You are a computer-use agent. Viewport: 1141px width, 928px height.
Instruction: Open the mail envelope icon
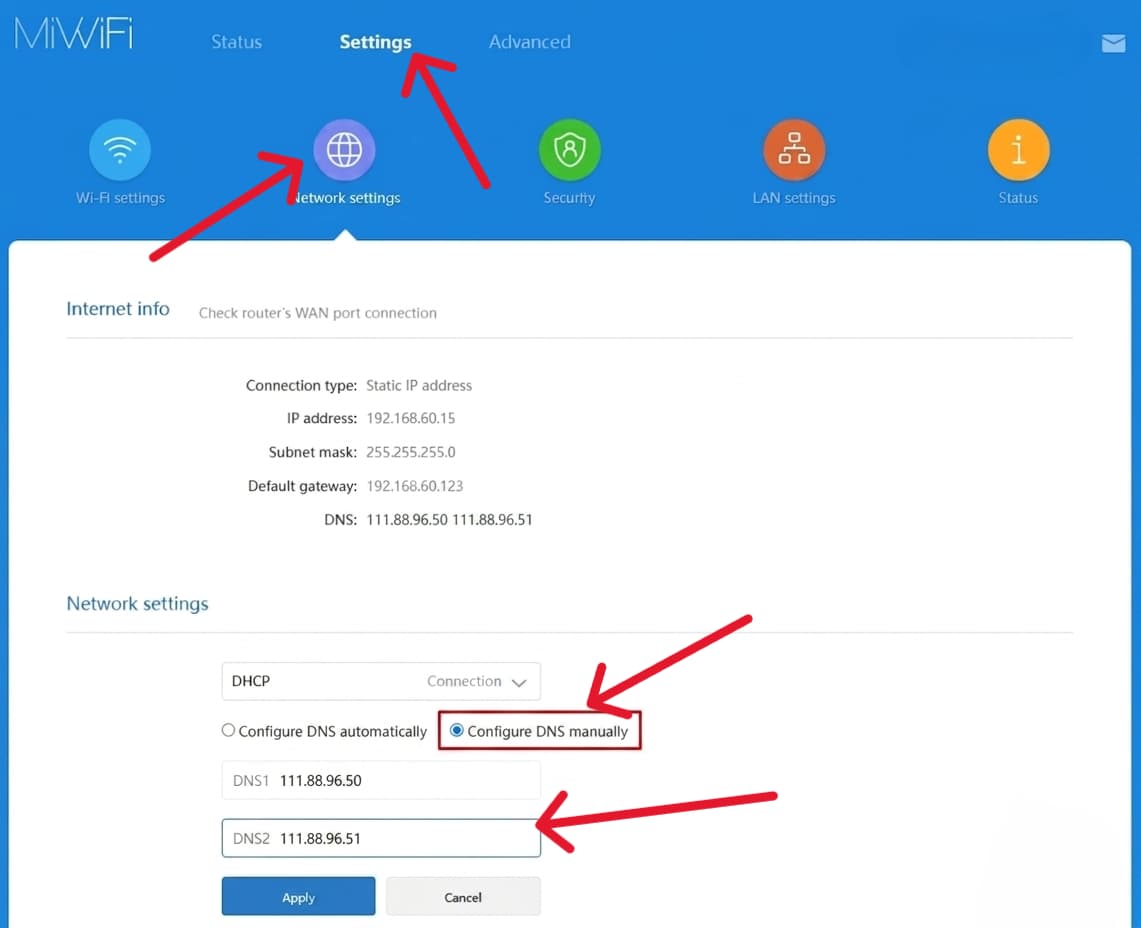point(1113,44)
